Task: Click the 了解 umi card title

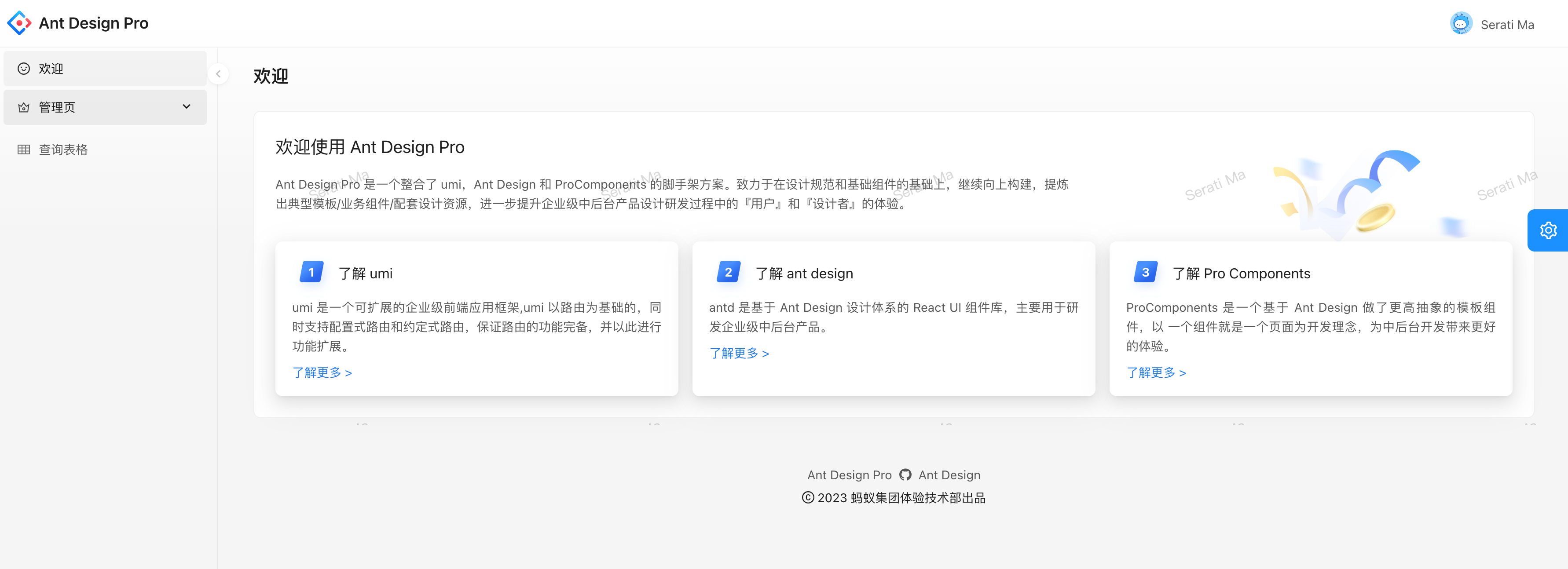Action: point(365,274)
